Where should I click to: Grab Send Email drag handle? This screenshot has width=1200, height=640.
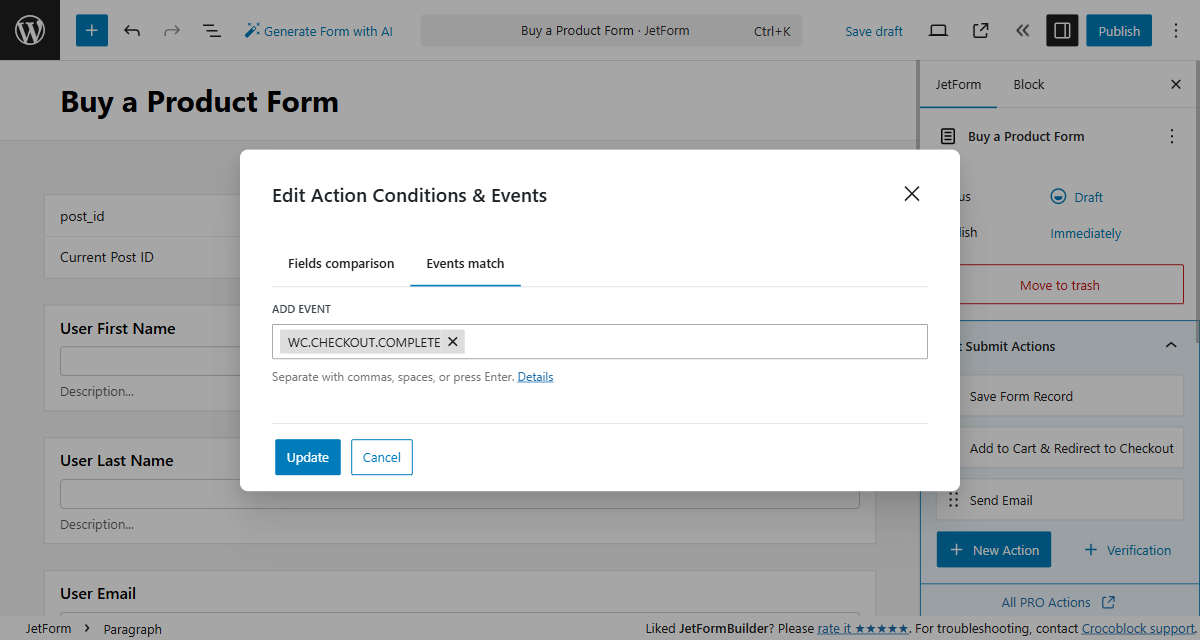click(952, 500)
